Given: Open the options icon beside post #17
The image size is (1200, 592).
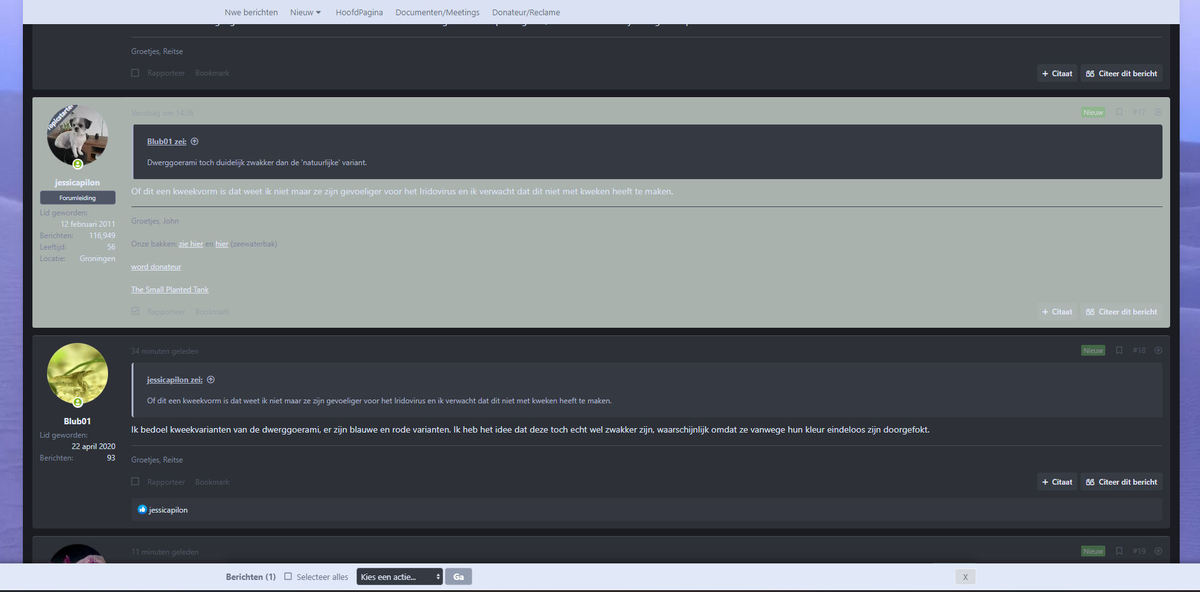Looking at the screenshot, I should tap(1158, 112).
